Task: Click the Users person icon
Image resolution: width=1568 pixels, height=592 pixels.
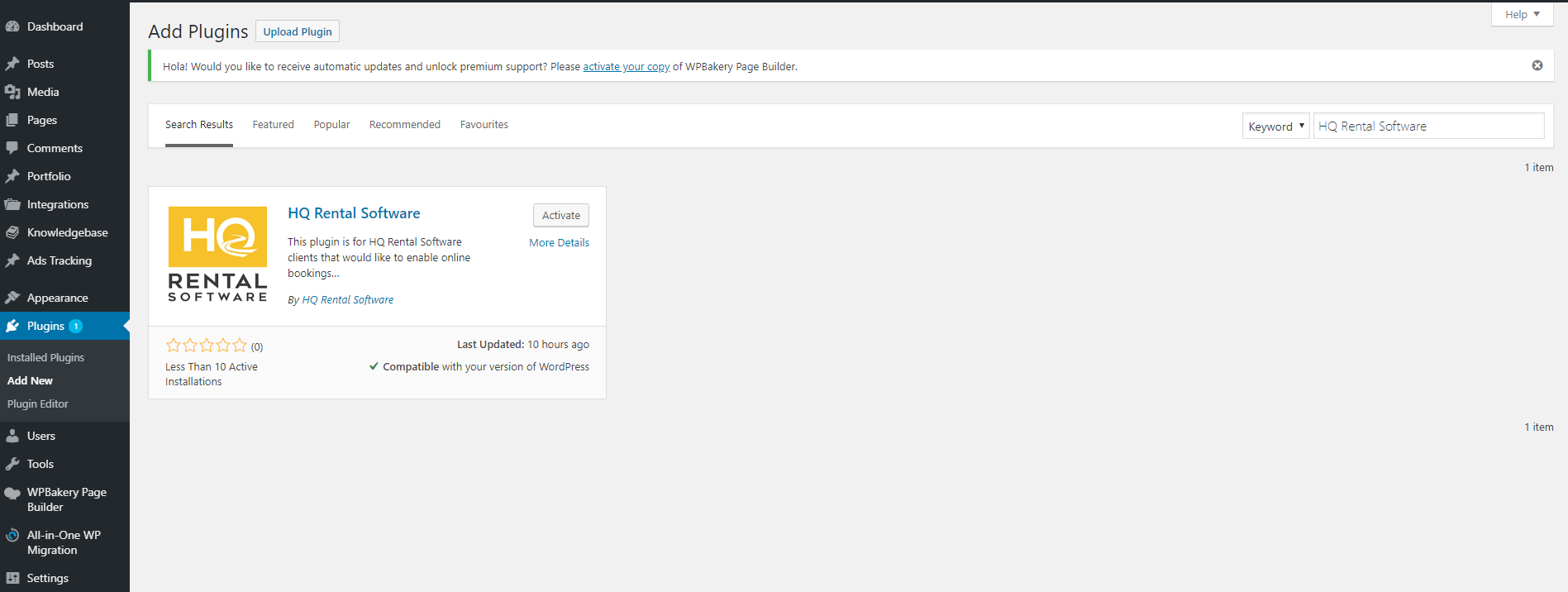Action: (12, 436)
